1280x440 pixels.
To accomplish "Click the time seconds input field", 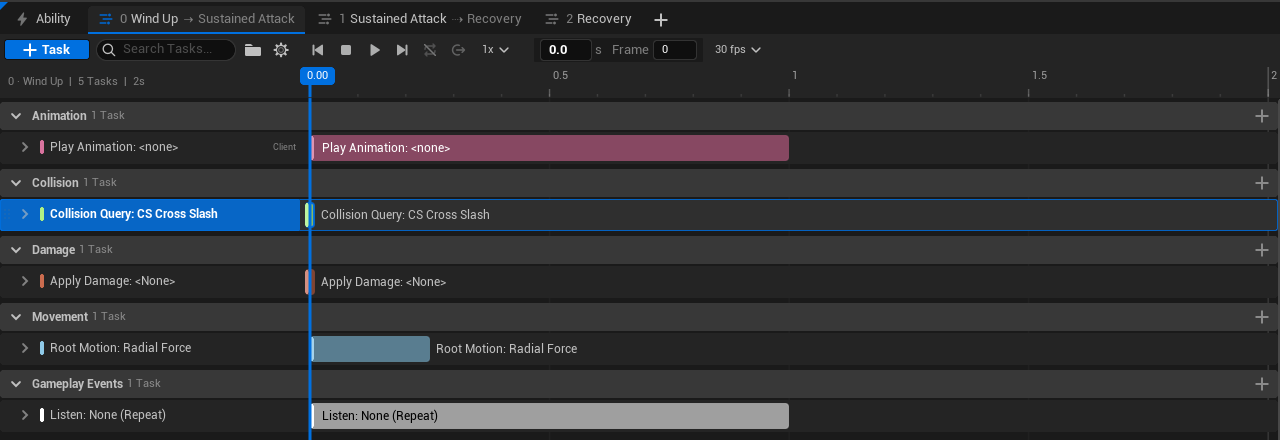I will point(565,50).
